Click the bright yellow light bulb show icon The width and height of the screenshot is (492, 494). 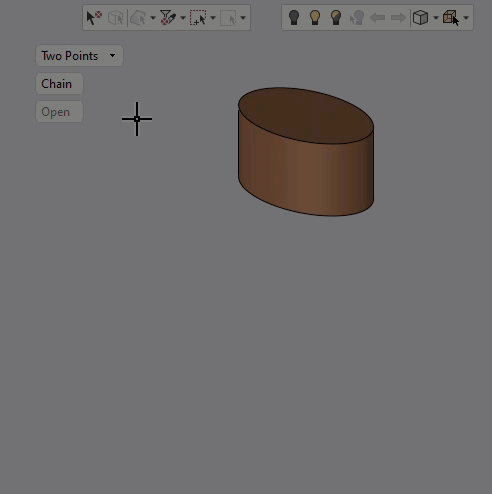pos(315,18)
